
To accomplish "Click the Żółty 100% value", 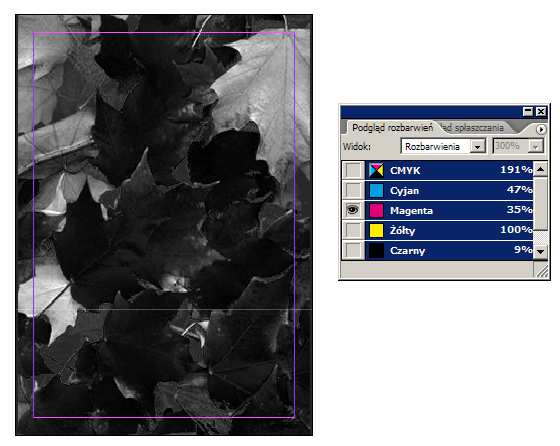I will pyautogui.click(x=516, y=229).
